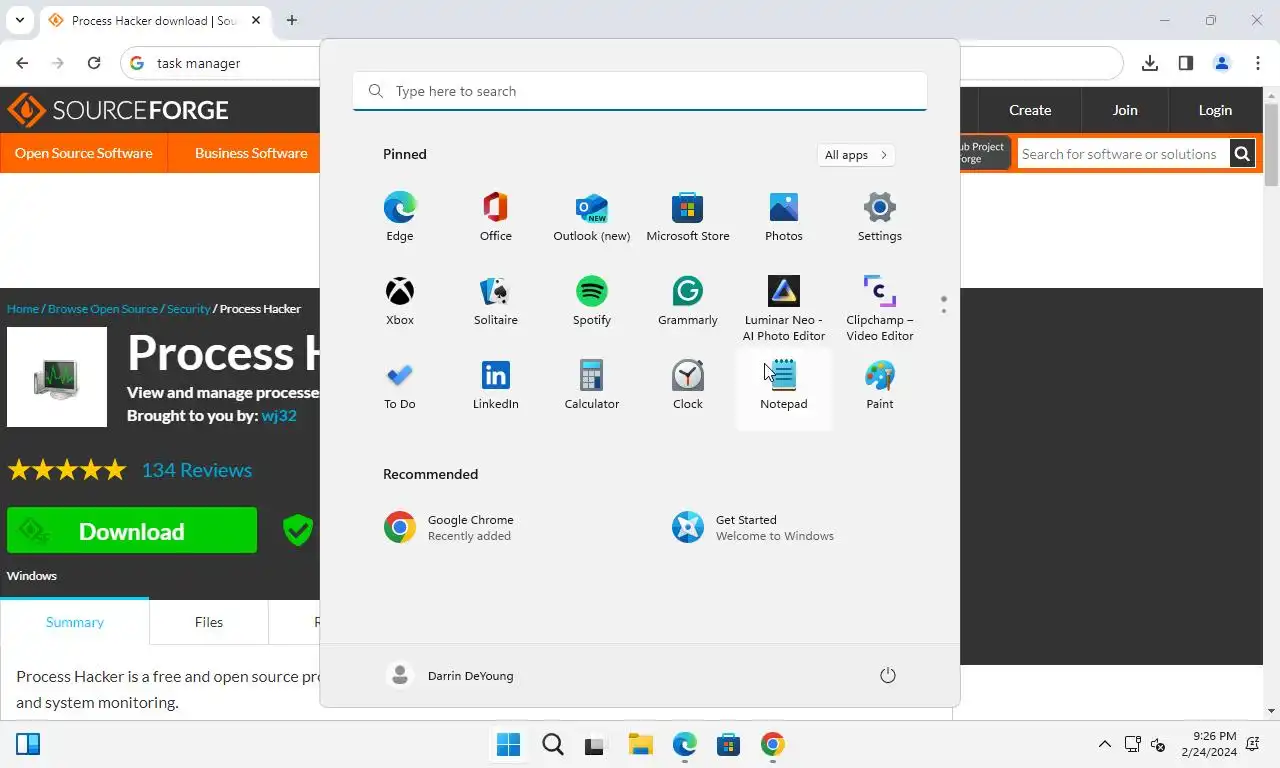Screen dimensions: 1280x768
Task: Open the Photos app
Action: (784, 218)
